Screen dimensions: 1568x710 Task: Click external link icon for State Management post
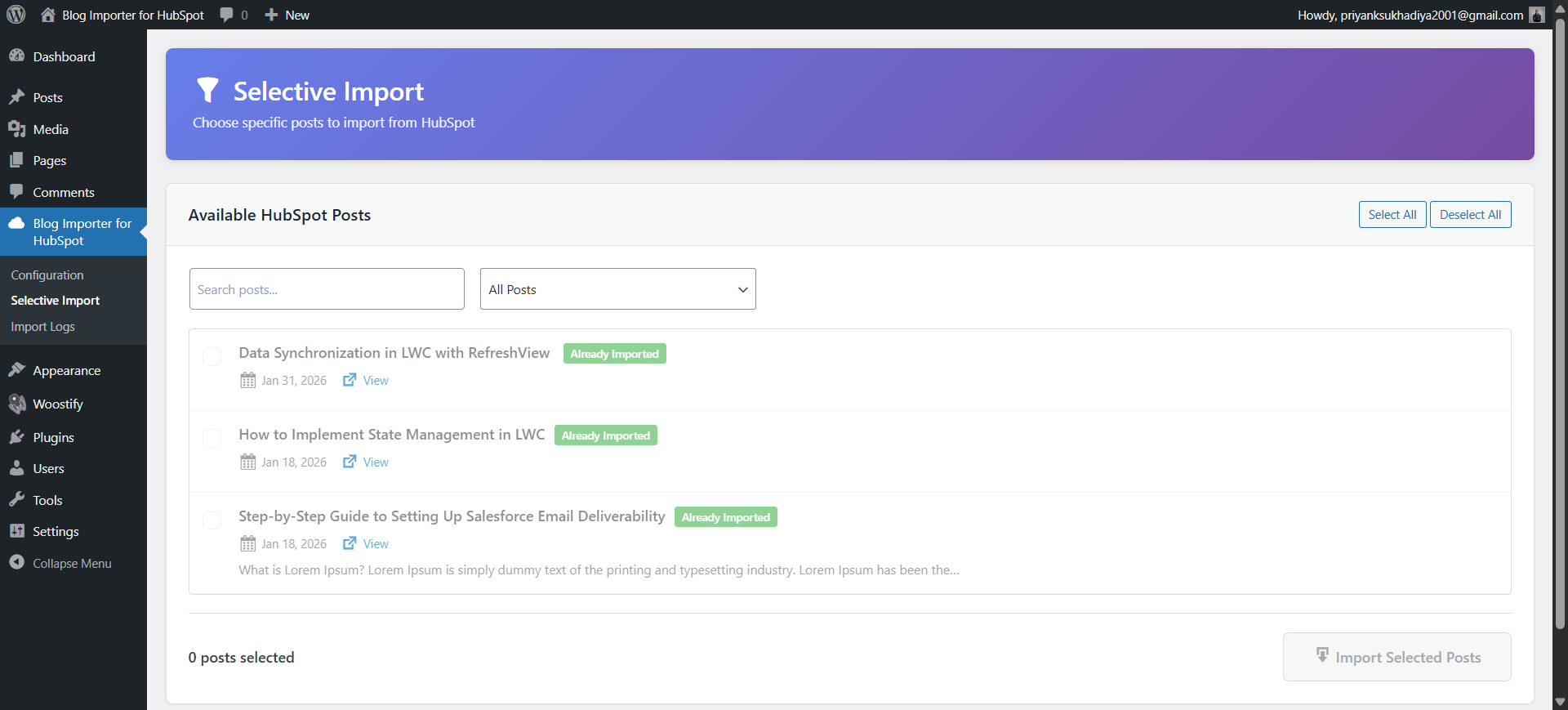(350, 462)
